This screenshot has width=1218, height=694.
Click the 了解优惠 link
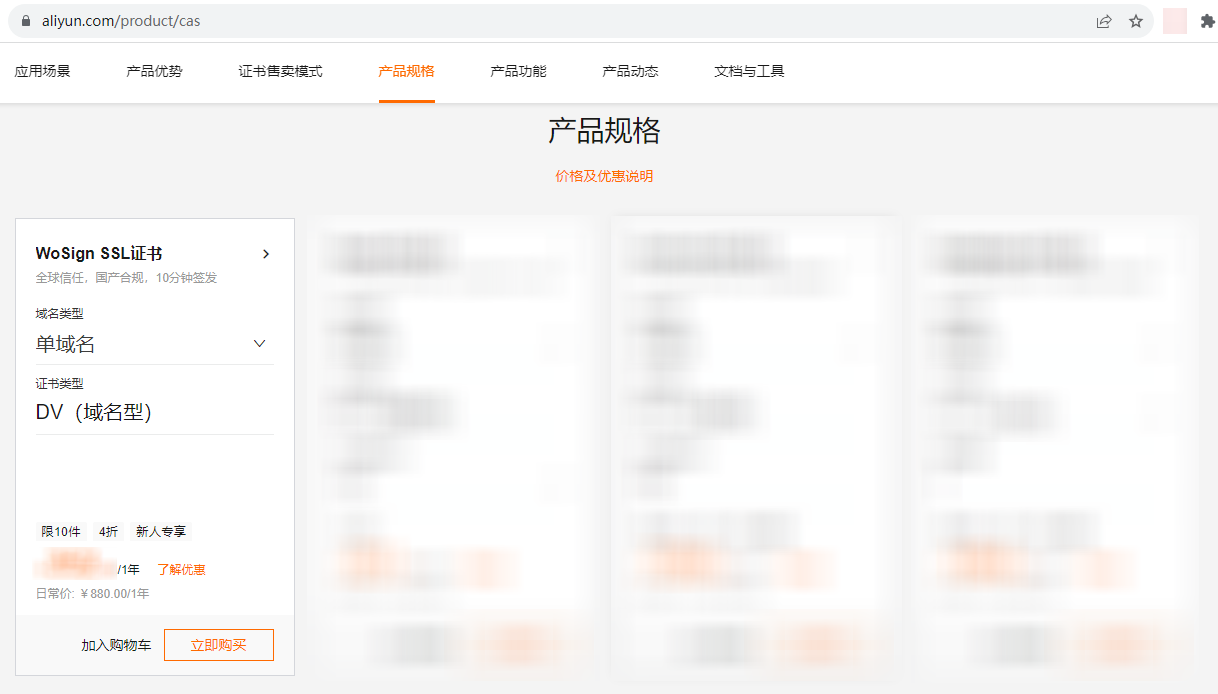[181, 568]
